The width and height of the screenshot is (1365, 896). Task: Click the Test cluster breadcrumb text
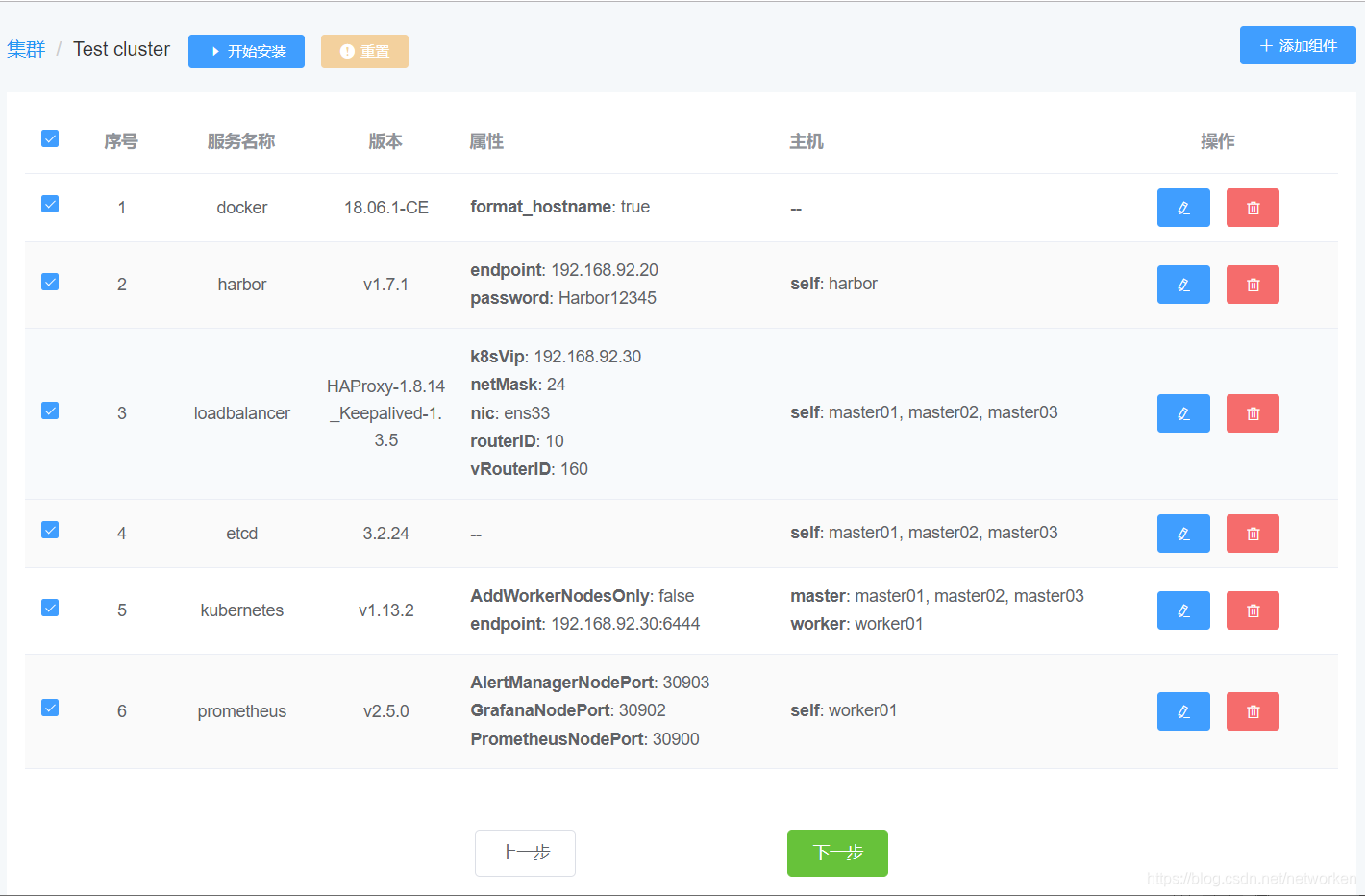click(121, 49)
